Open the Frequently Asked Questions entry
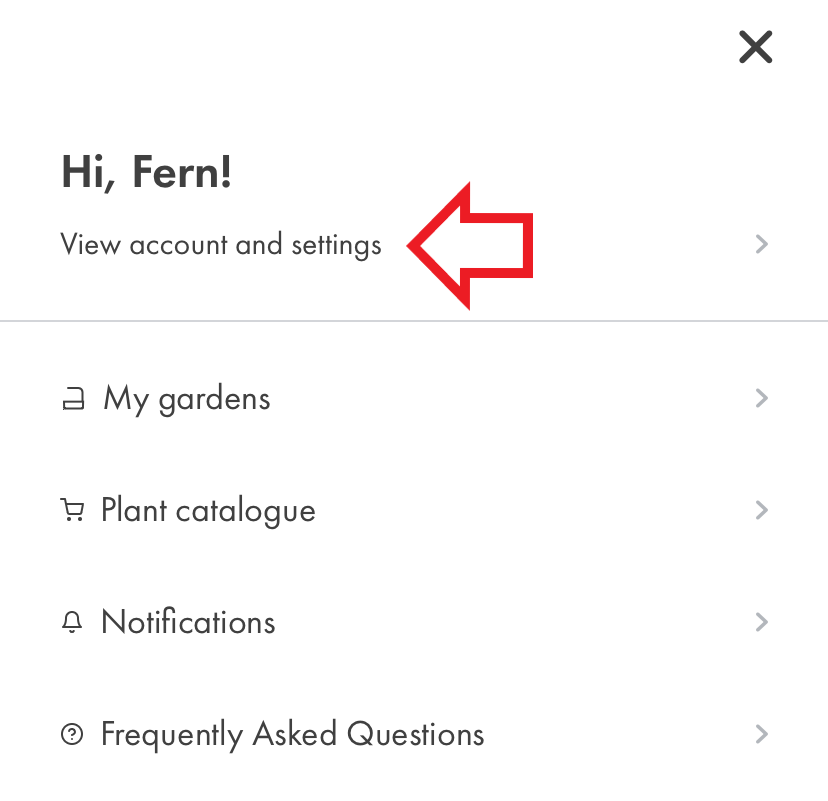The image size is (828, 801). pos(414,734)
